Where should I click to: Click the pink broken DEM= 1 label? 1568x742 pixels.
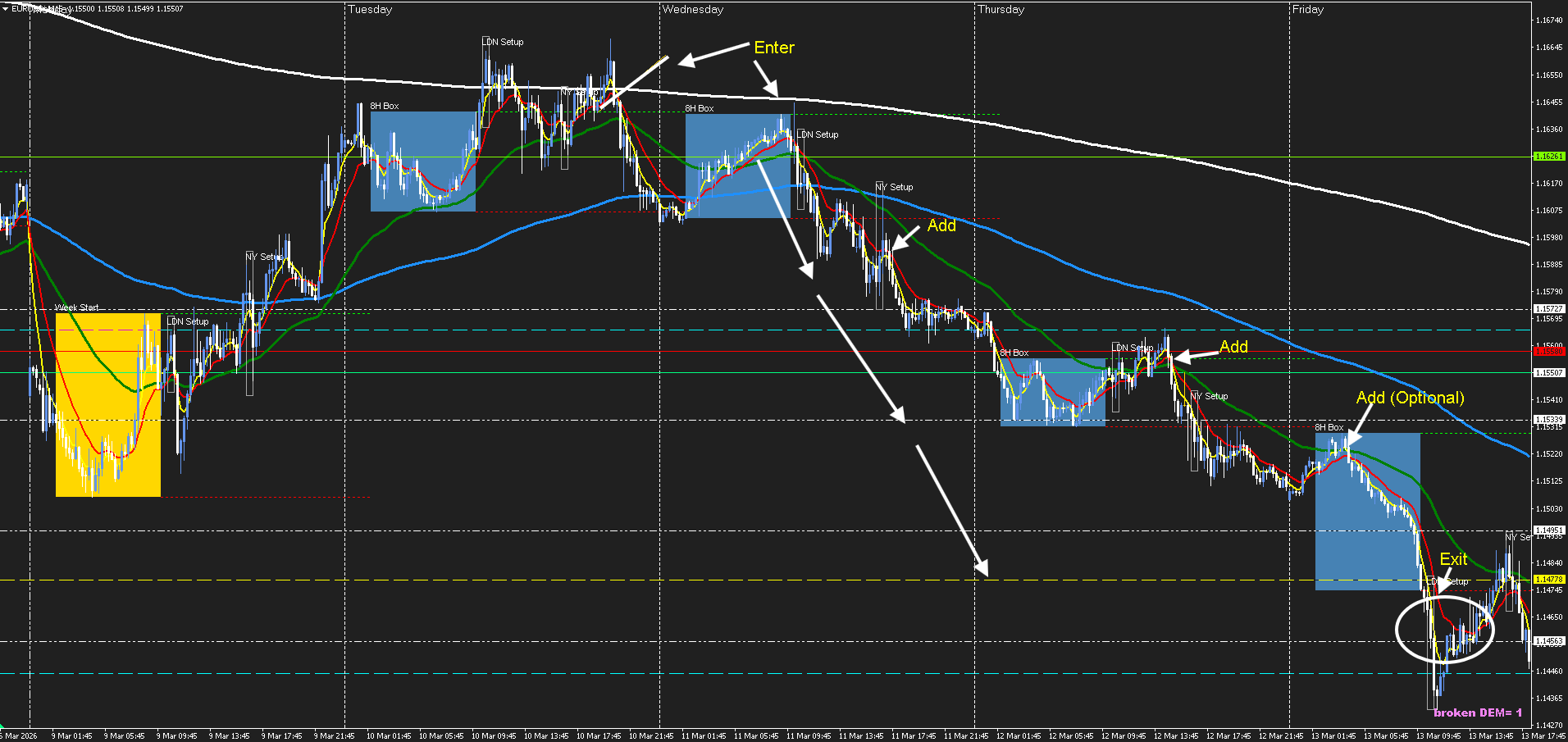point(1477,712)
